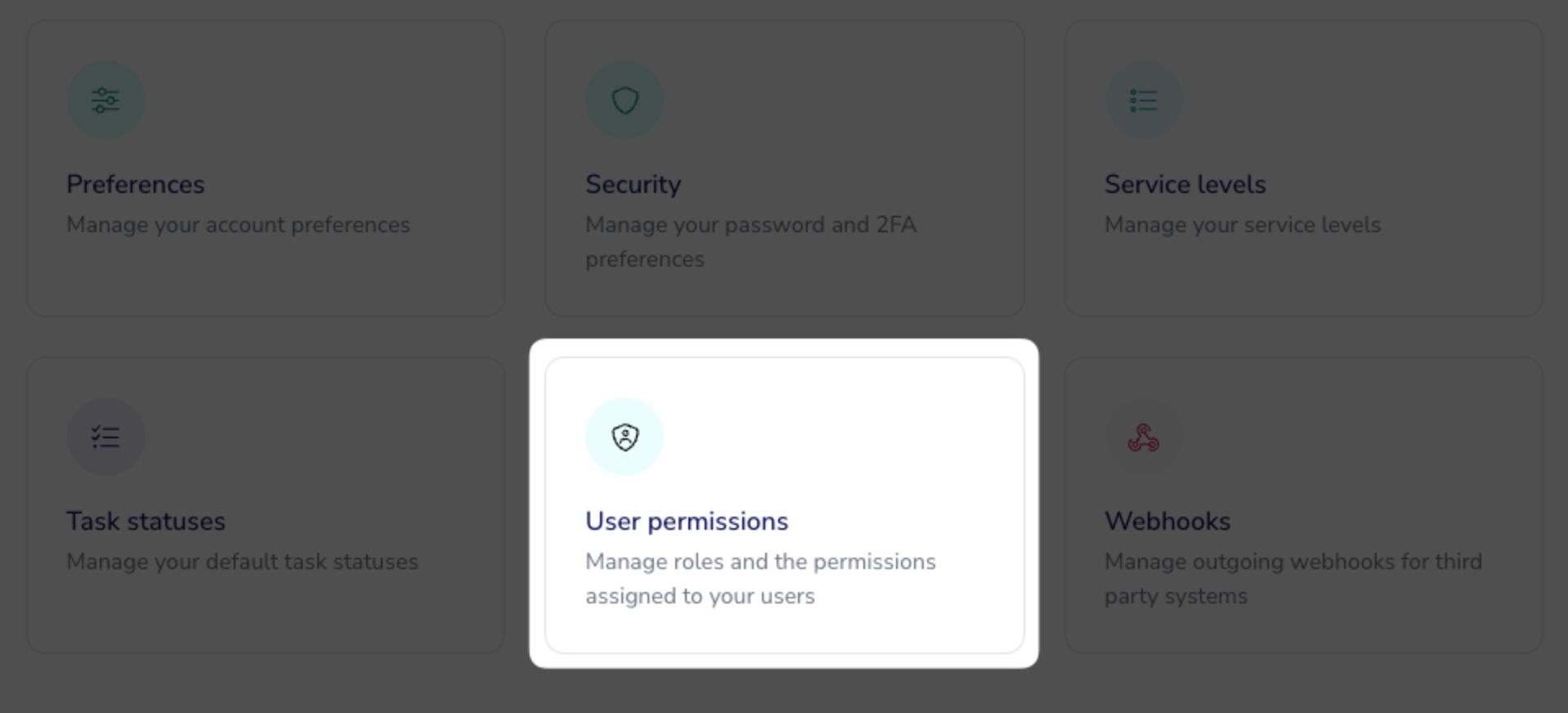This screenshot has width=1568, height=713.
Task: Select 'Manage your default task statuses' text
Action: (242, 562)
